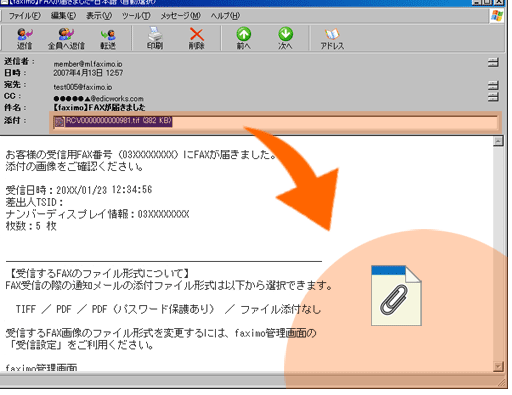This screenshot has height=395, width=512.
Task: Go to the next message with 次へ
Action: click(285, 39)
